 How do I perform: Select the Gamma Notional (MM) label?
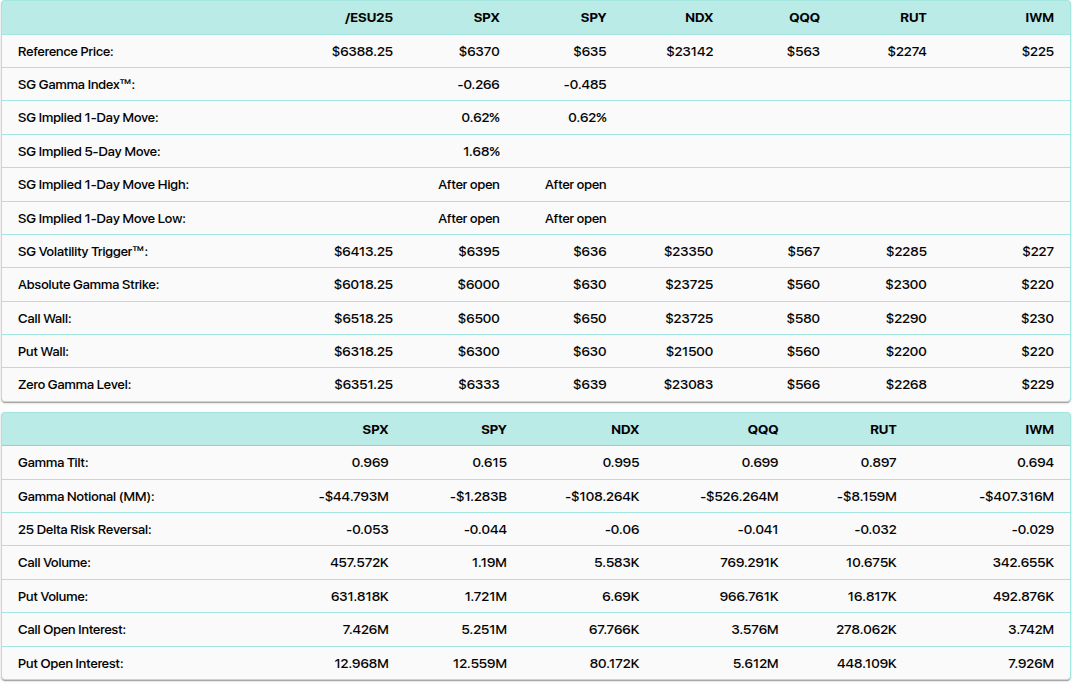click(x=86, y=497)
